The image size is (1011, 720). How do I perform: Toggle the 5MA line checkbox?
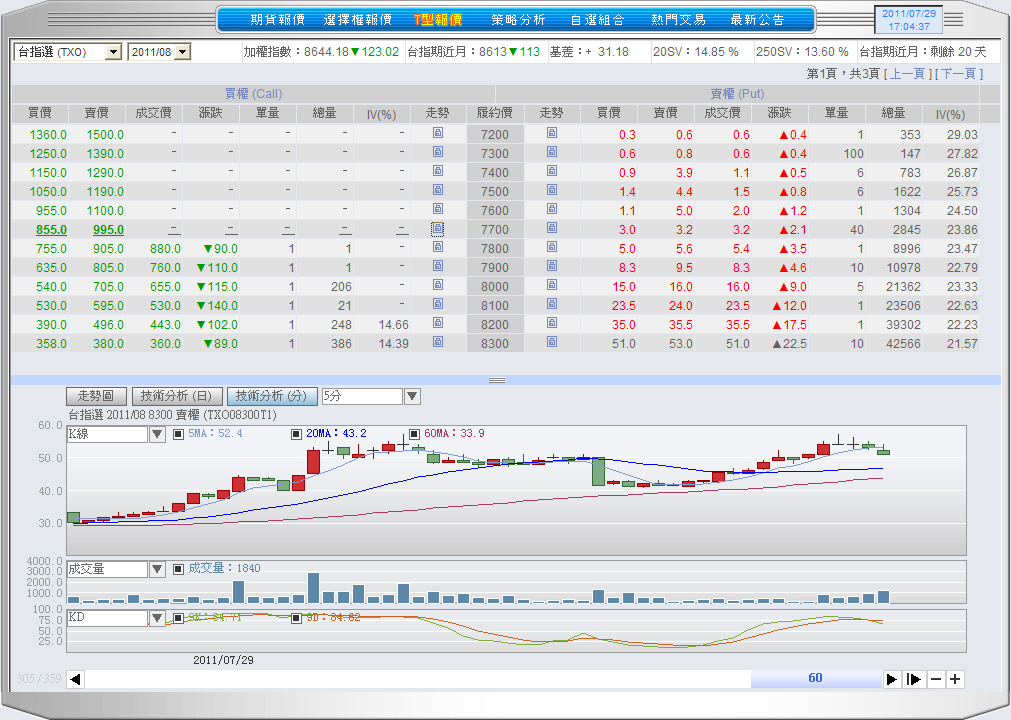178,434
